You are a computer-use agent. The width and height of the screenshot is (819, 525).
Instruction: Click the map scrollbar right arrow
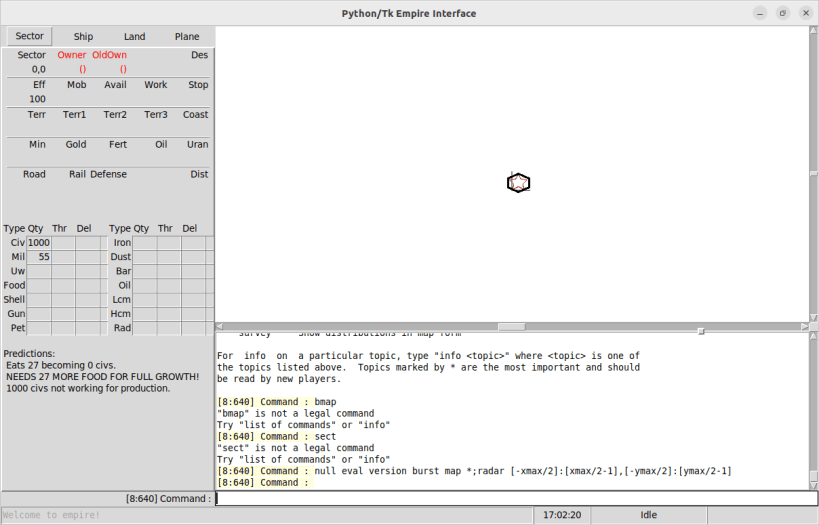coord(804,326)
